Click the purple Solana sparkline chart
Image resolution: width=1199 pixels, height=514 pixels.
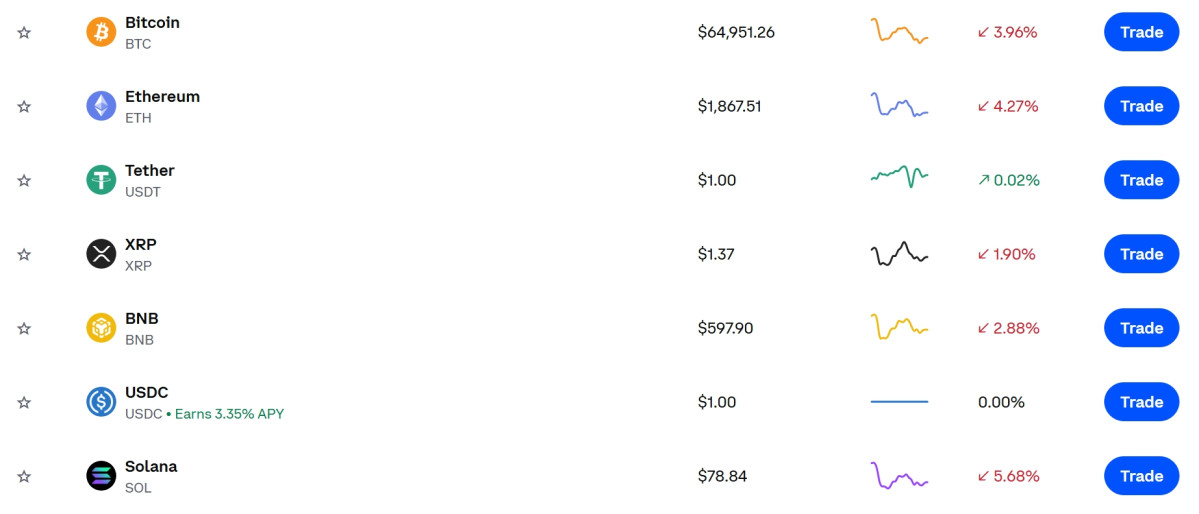899,476
